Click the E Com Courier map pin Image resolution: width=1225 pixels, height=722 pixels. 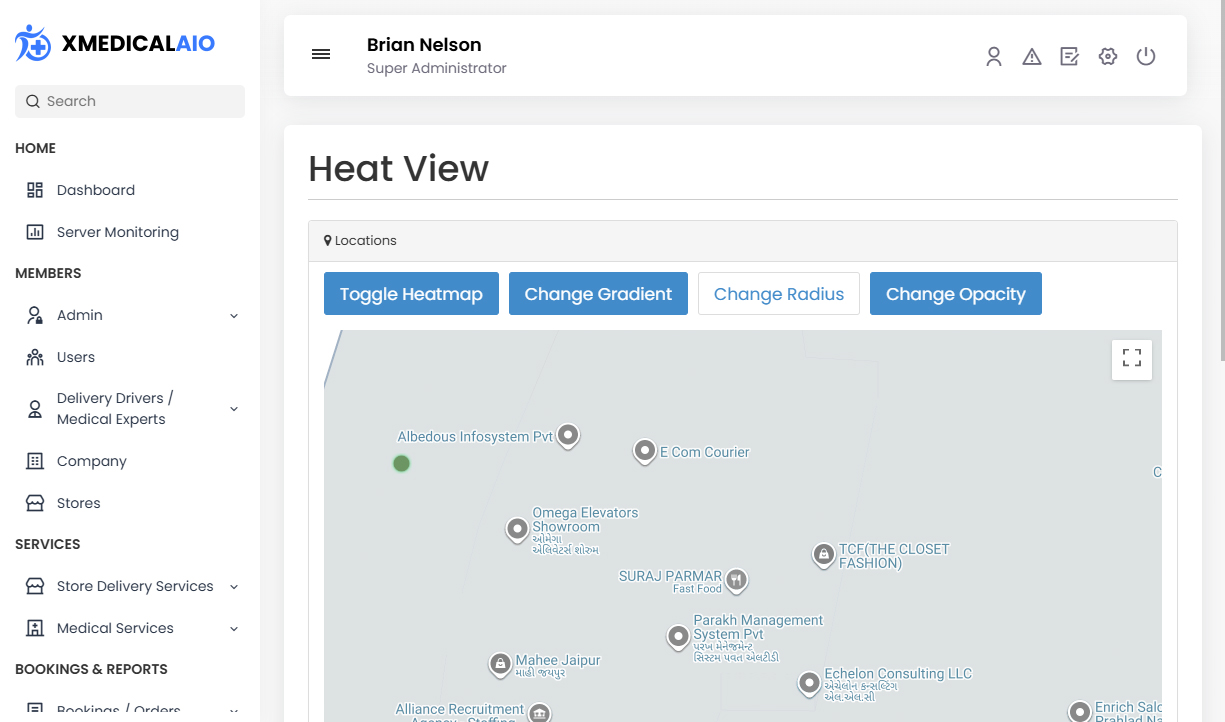coord(645,451)
